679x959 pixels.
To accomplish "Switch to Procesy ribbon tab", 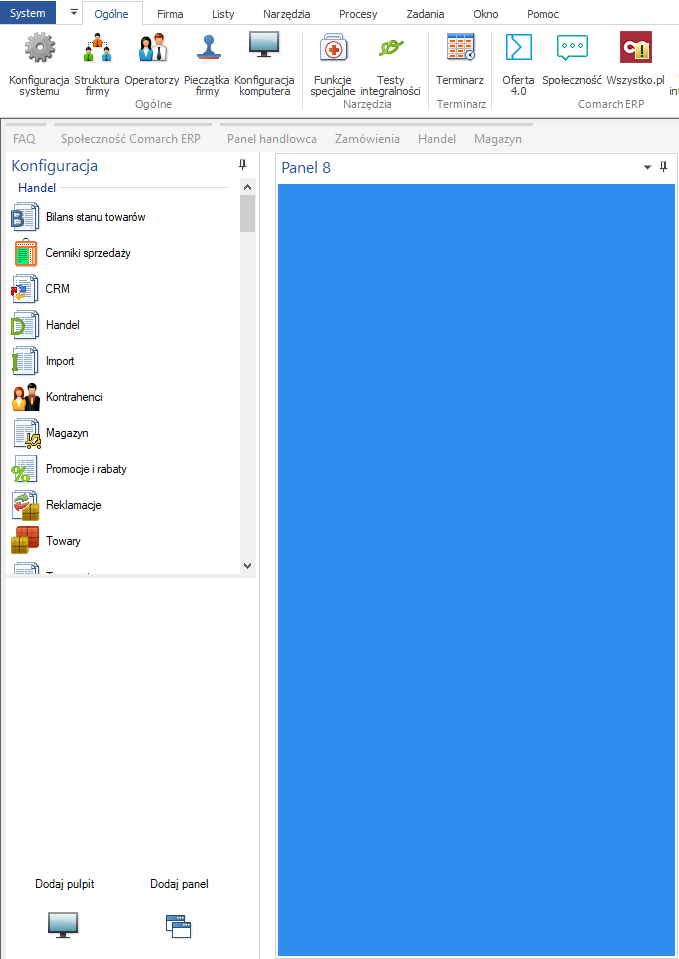I will click(358, 13).
